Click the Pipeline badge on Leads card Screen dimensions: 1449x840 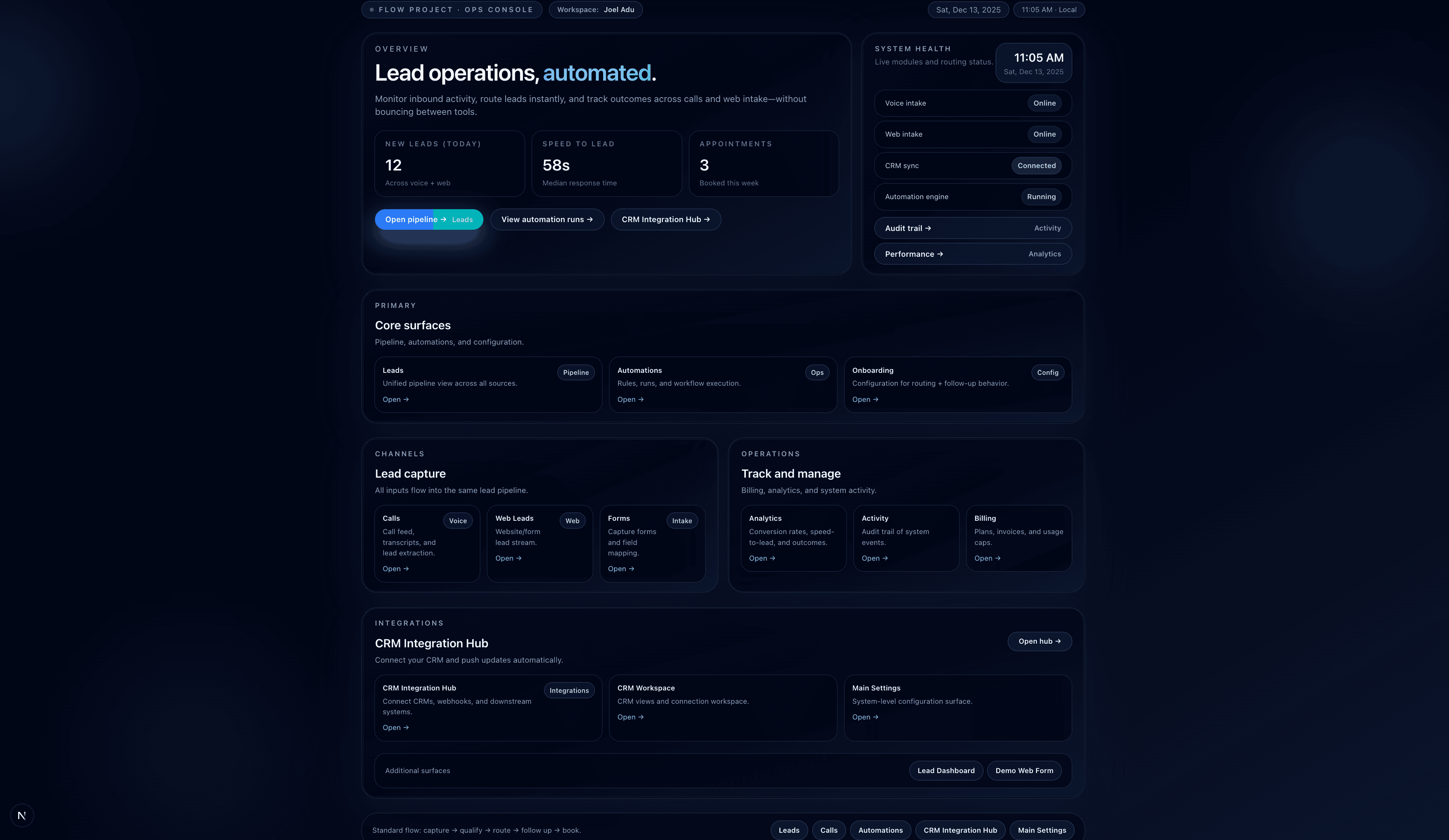coord(576,372)
